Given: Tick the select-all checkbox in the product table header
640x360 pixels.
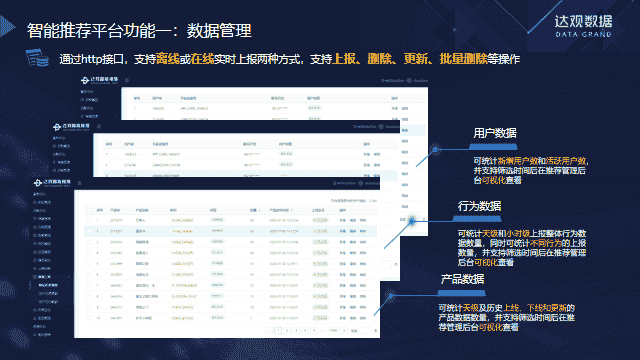Looking at the screenshot, I should point(89,210).
